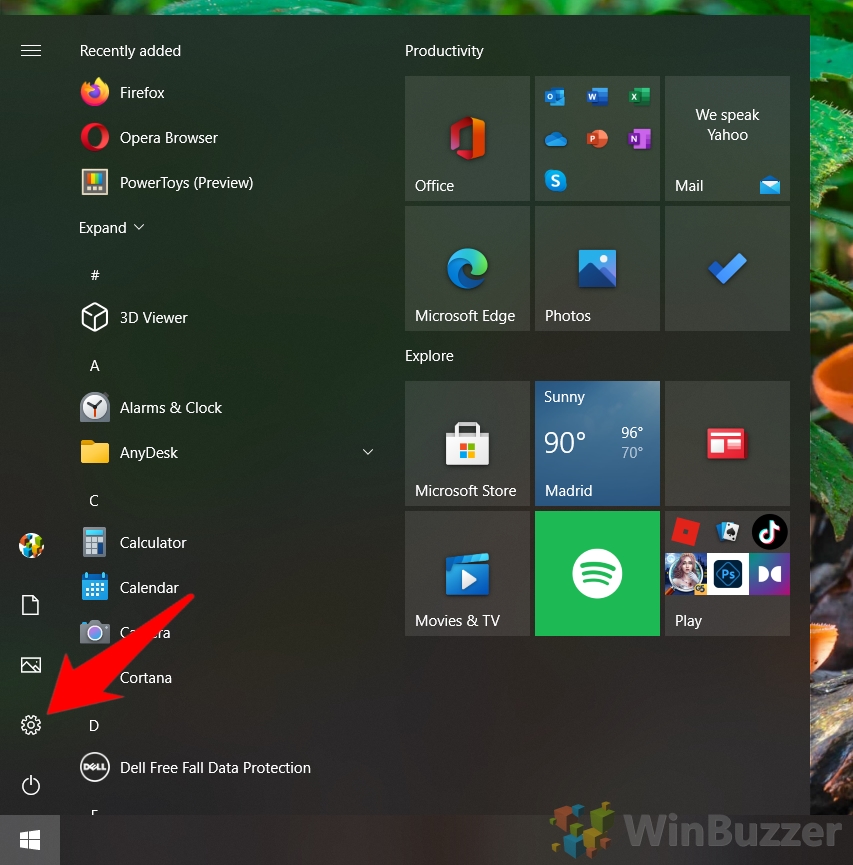Expand the Start hamburger menu
Image resolution: width=853 pixels, height=865 pixels.
pyautogui.click(x=31, y=51)
